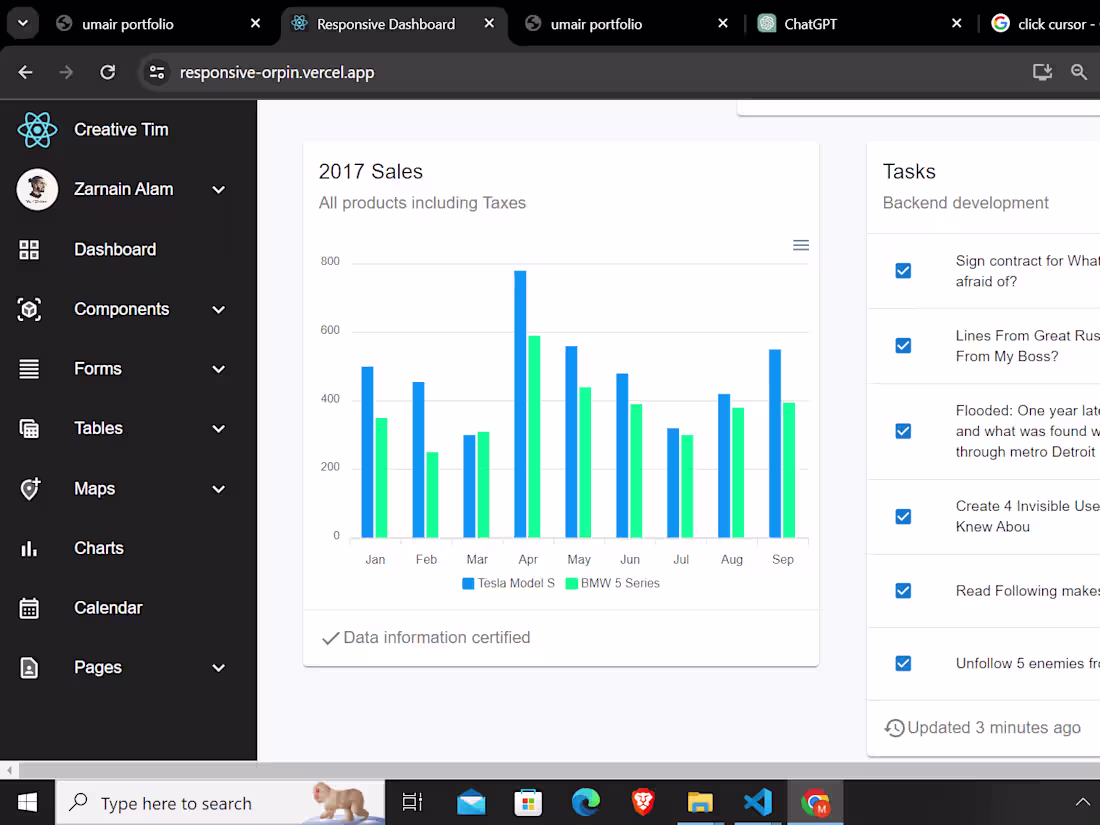Click 'Data information certified' link

tap(425, 637)
